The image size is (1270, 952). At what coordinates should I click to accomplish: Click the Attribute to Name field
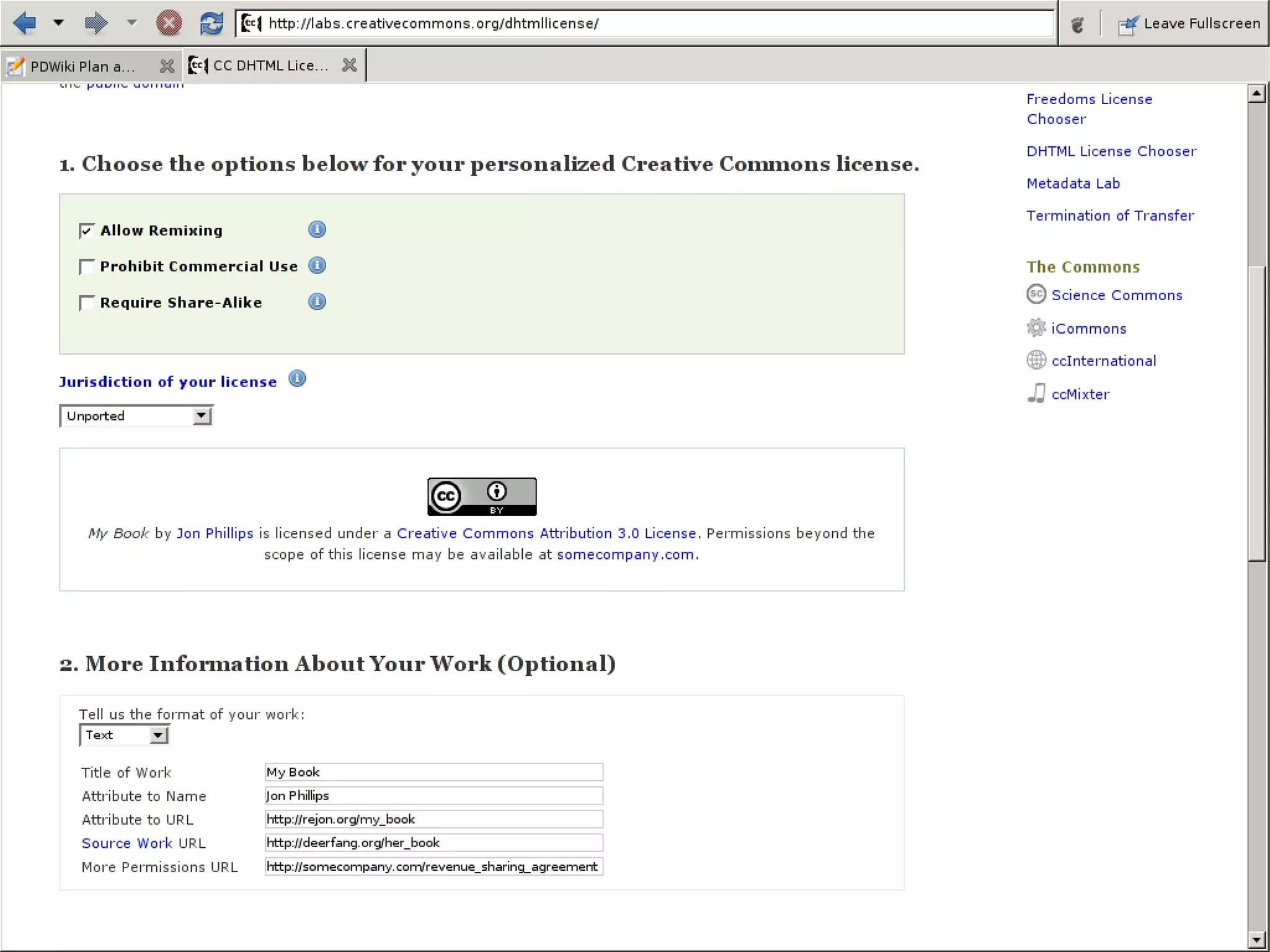pyautogui.click(x=434, y=796)
